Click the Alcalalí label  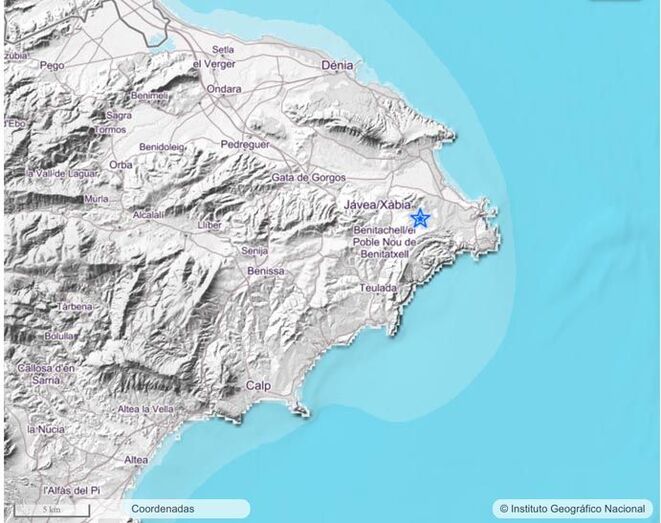(x=148, y=215)
